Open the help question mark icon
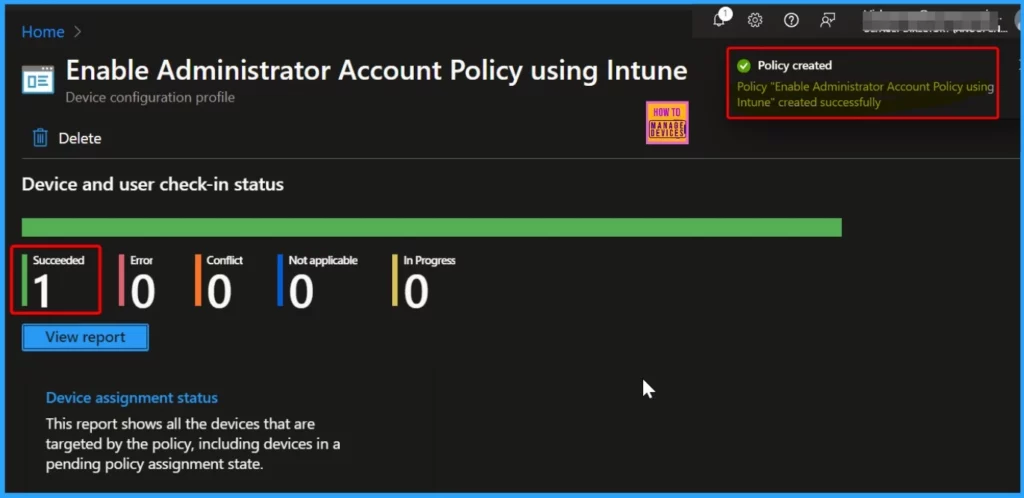This screenshot has width=1024, height=498. (791, 20)
